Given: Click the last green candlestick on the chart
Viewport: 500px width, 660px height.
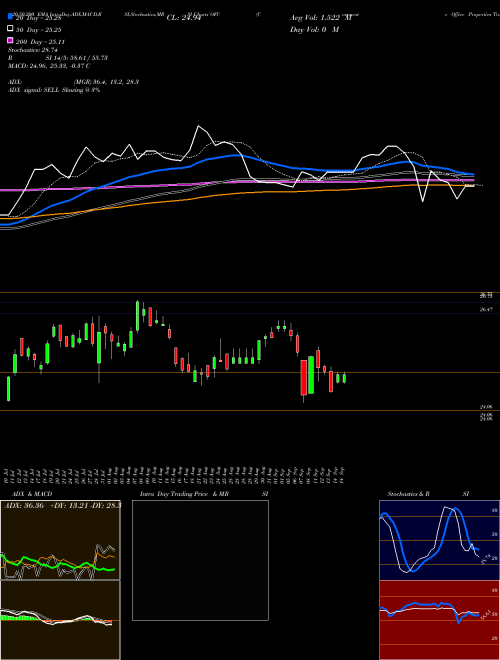Looking at the screenshot, I should [344, 378].
